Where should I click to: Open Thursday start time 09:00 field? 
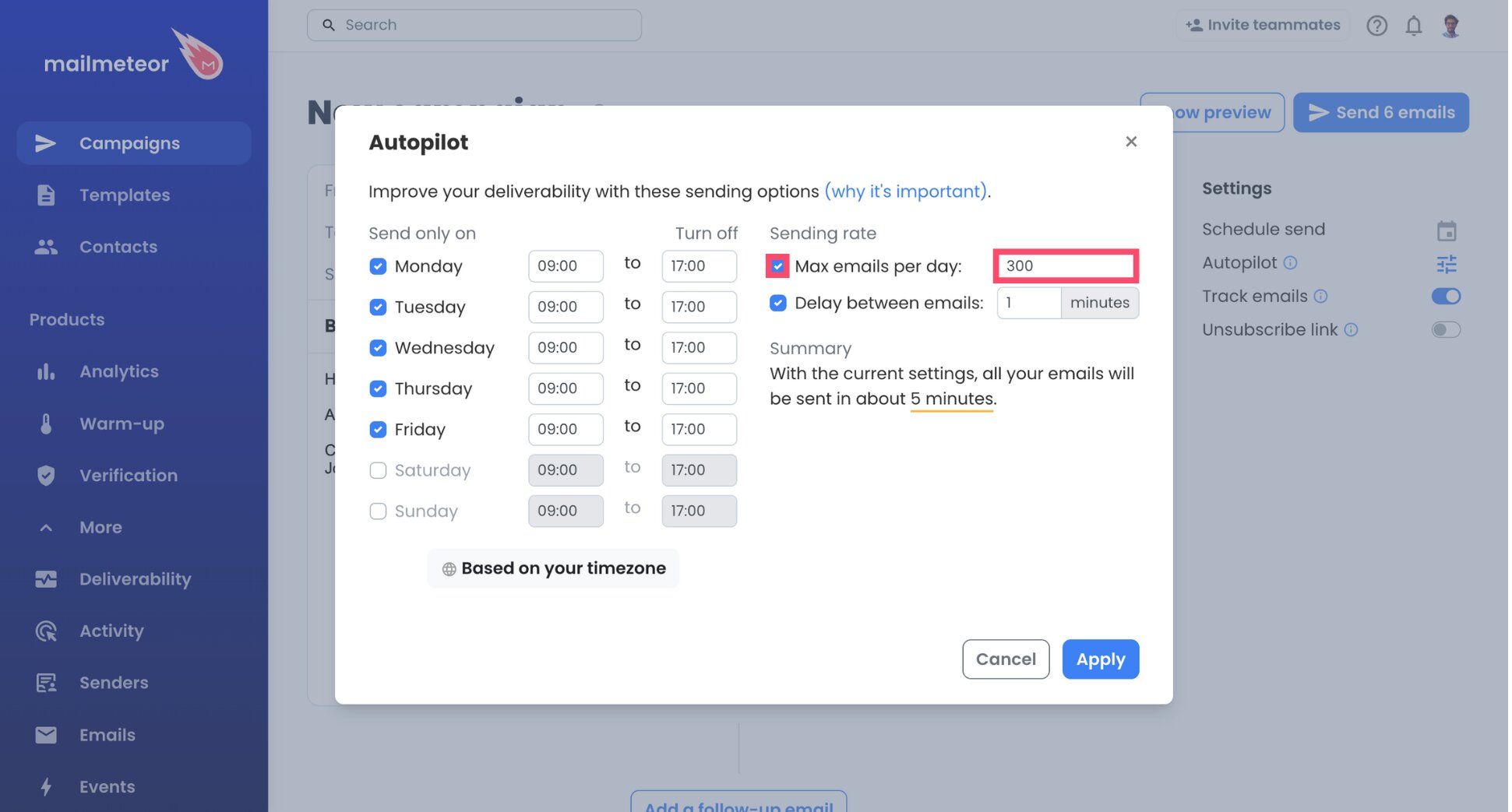pos(566,388)
